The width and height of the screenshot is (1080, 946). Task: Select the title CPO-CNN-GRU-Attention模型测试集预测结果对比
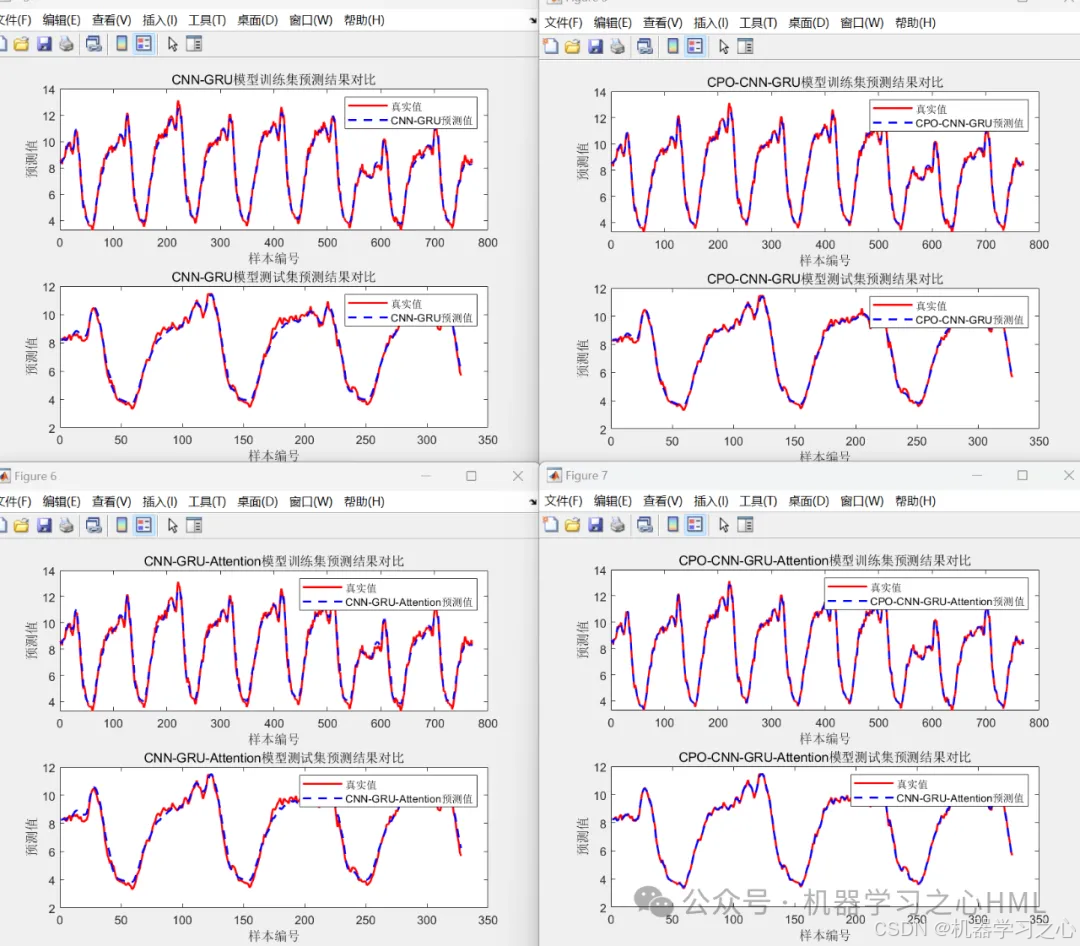(824, 757)
